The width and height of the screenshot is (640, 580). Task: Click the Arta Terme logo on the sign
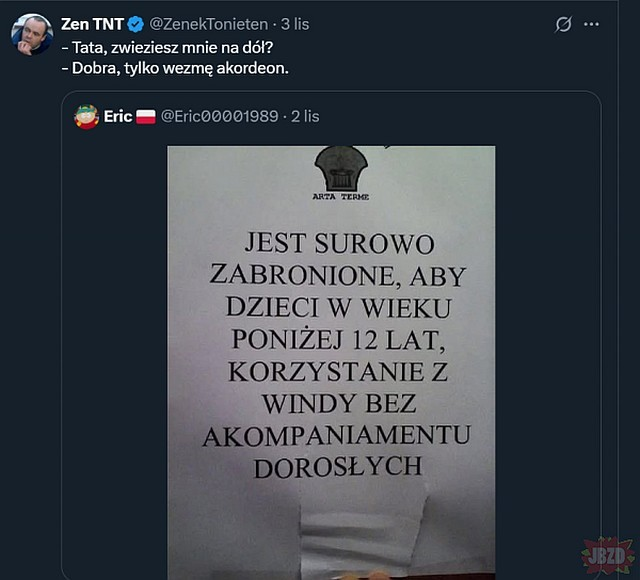tap(341, 173)
